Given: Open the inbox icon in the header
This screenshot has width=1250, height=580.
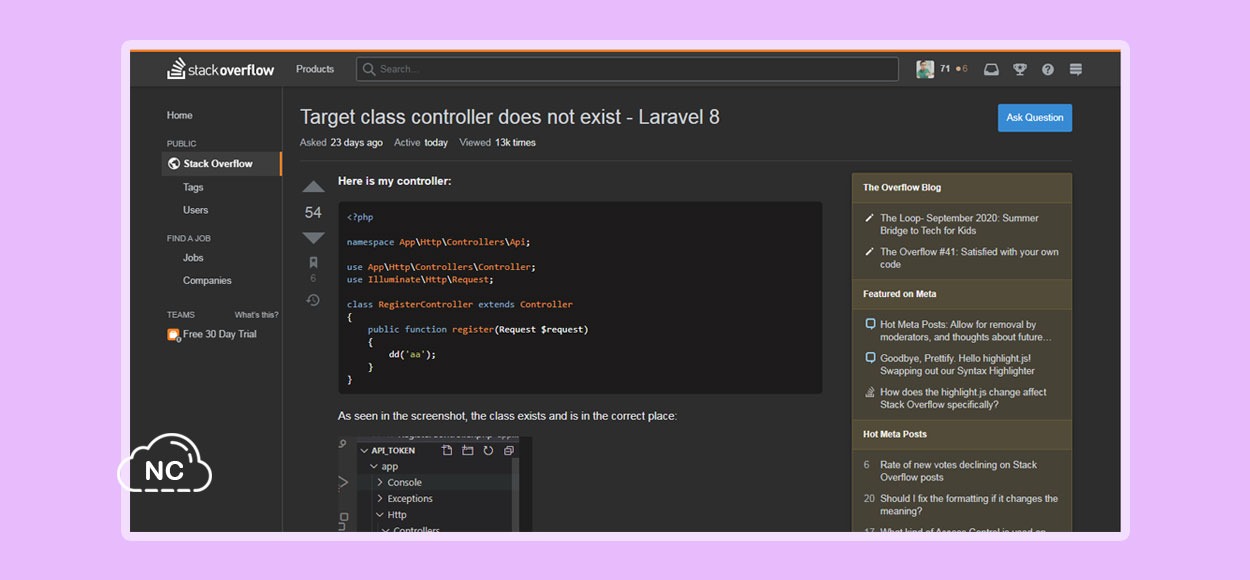Looking at the screenshot, I should (x=991, y=69).
